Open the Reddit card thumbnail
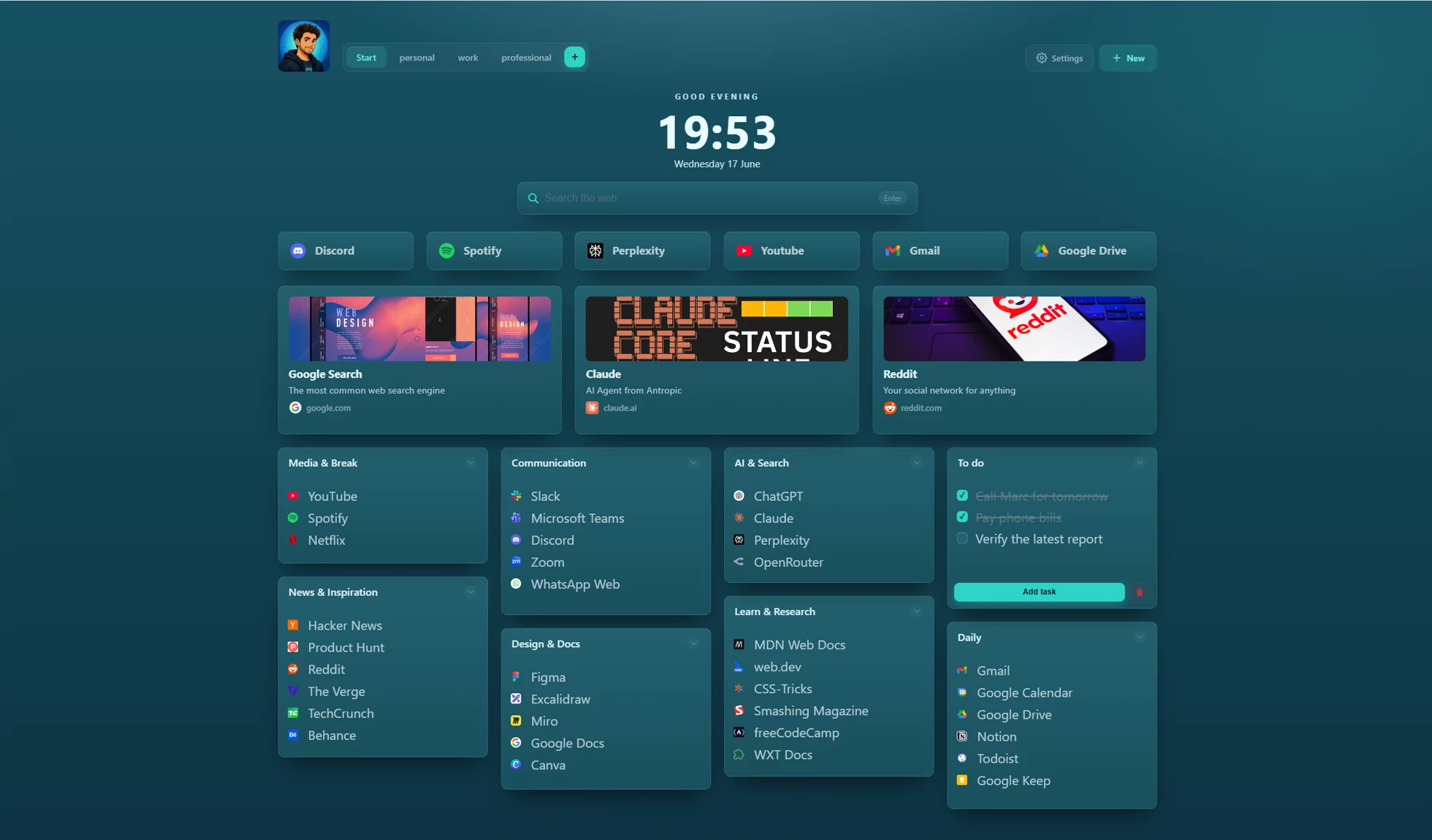The height and width of the screenshot is (840, 1432). 1014,329
